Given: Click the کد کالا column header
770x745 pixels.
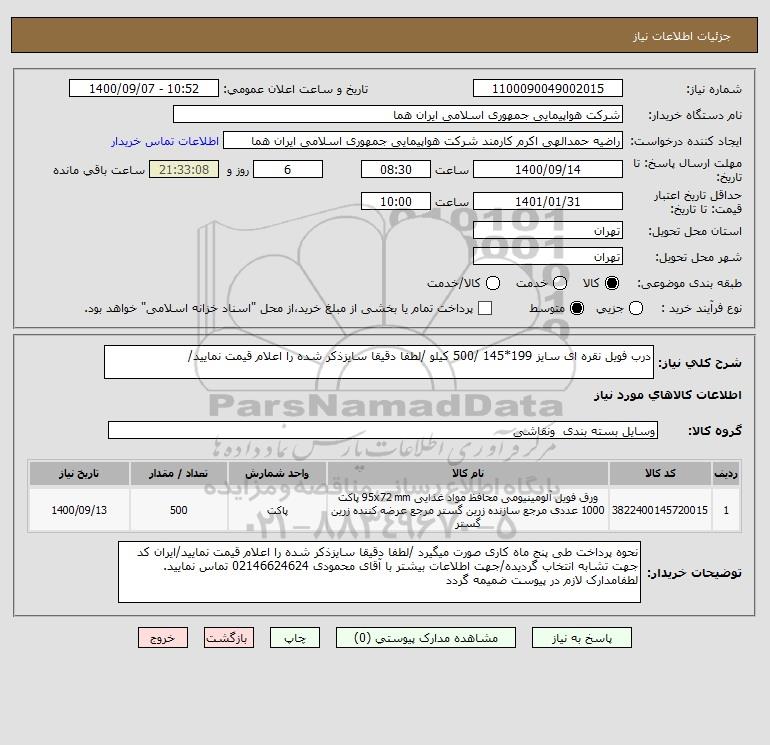Looking at the screenshot, I should coord(660,473).
